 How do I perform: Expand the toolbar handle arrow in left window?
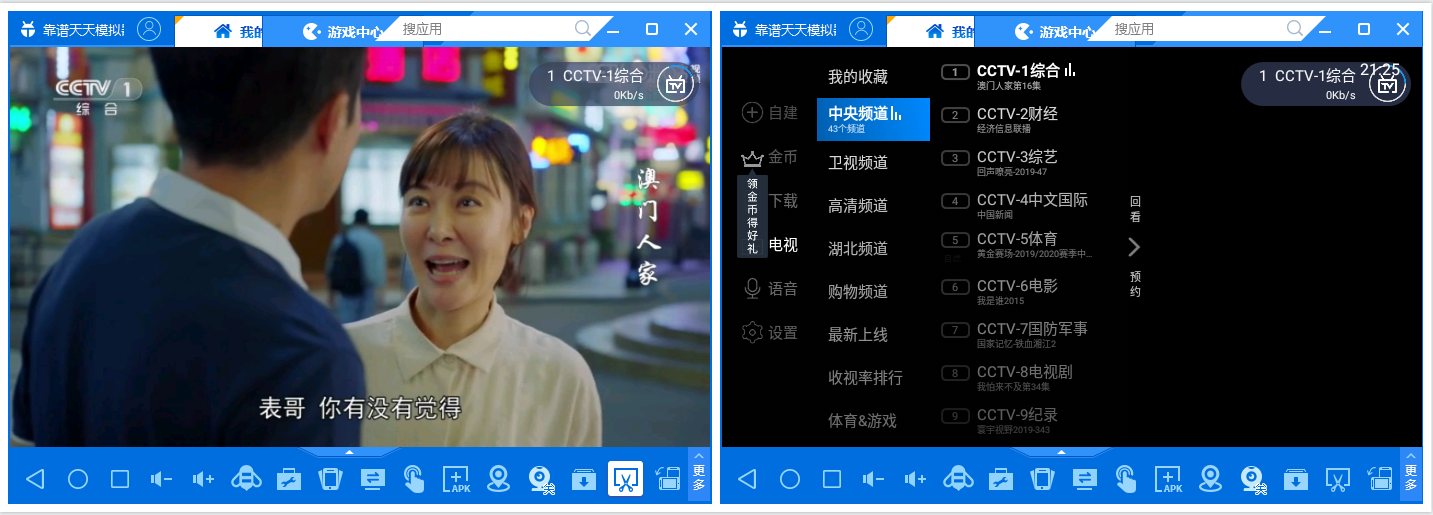click(349, 452)
